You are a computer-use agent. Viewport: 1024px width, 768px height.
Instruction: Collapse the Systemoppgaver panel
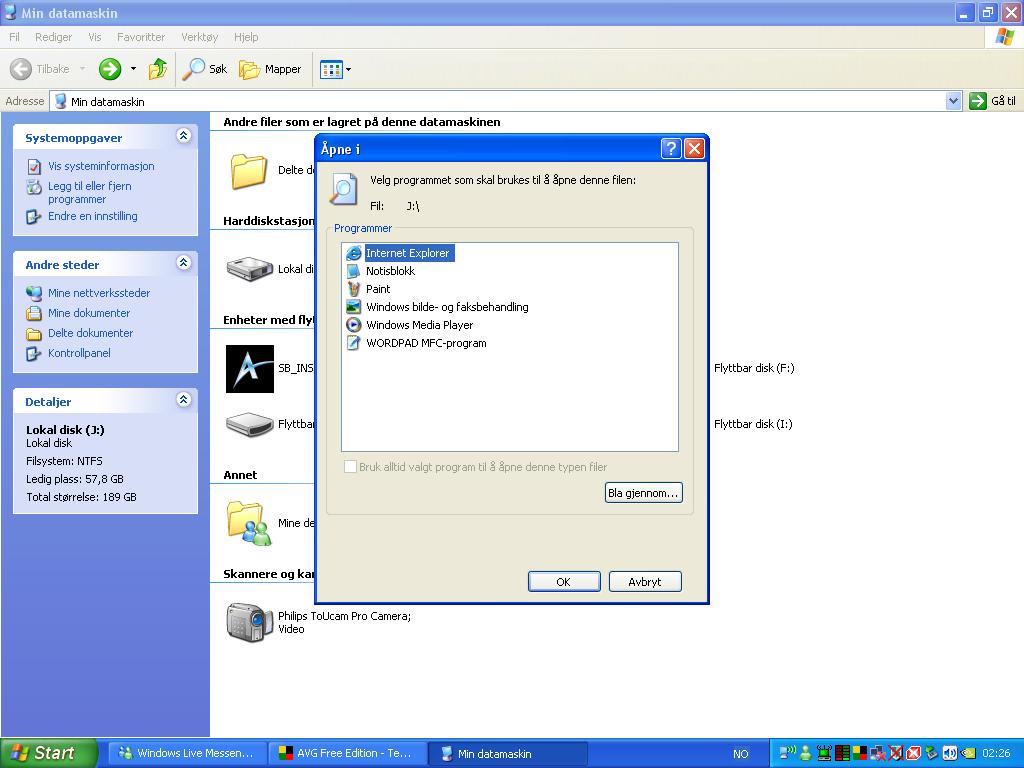tap(184, 136)
